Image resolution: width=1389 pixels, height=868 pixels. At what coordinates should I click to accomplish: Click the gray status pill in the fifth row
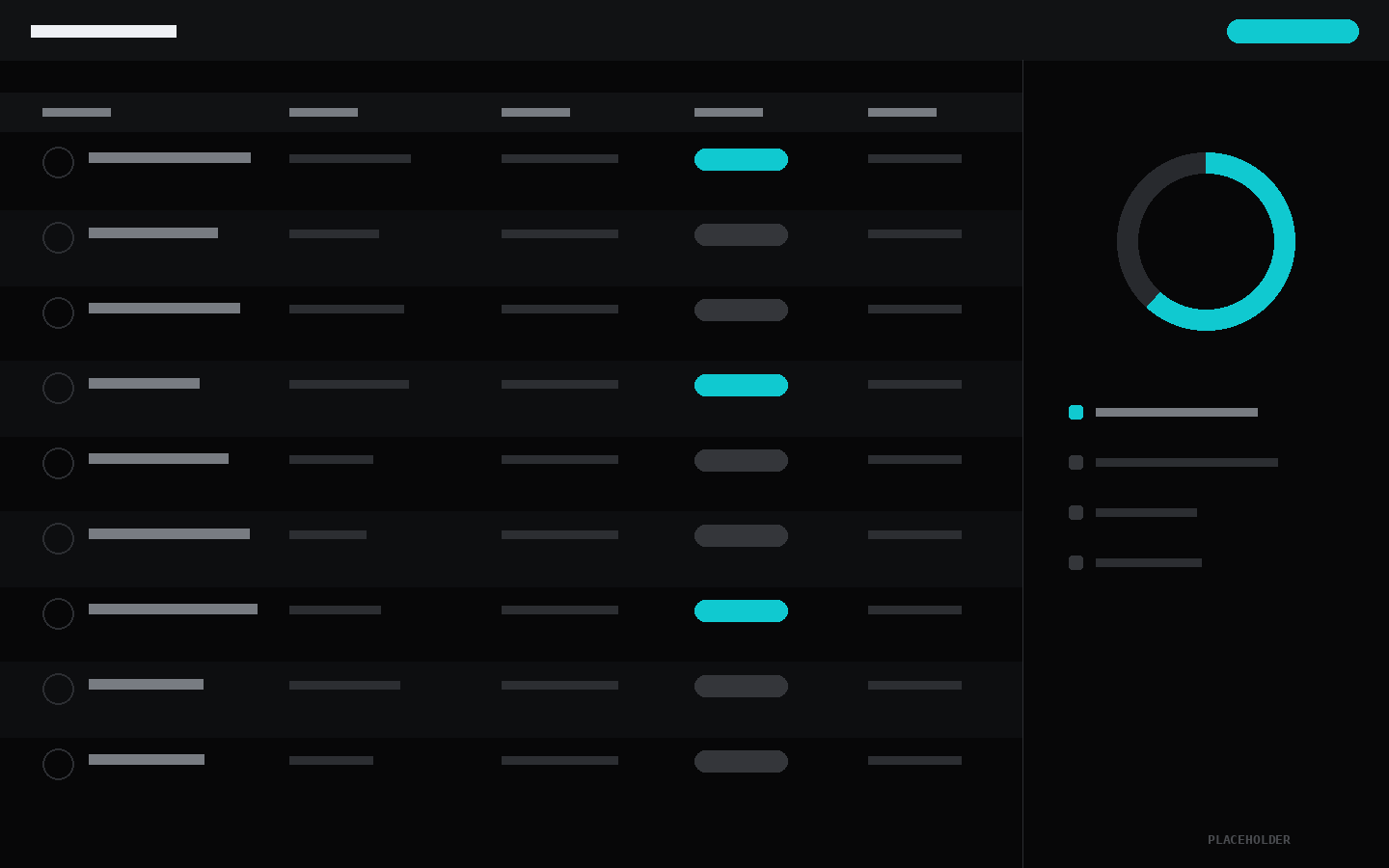click(x=741, y=460)
